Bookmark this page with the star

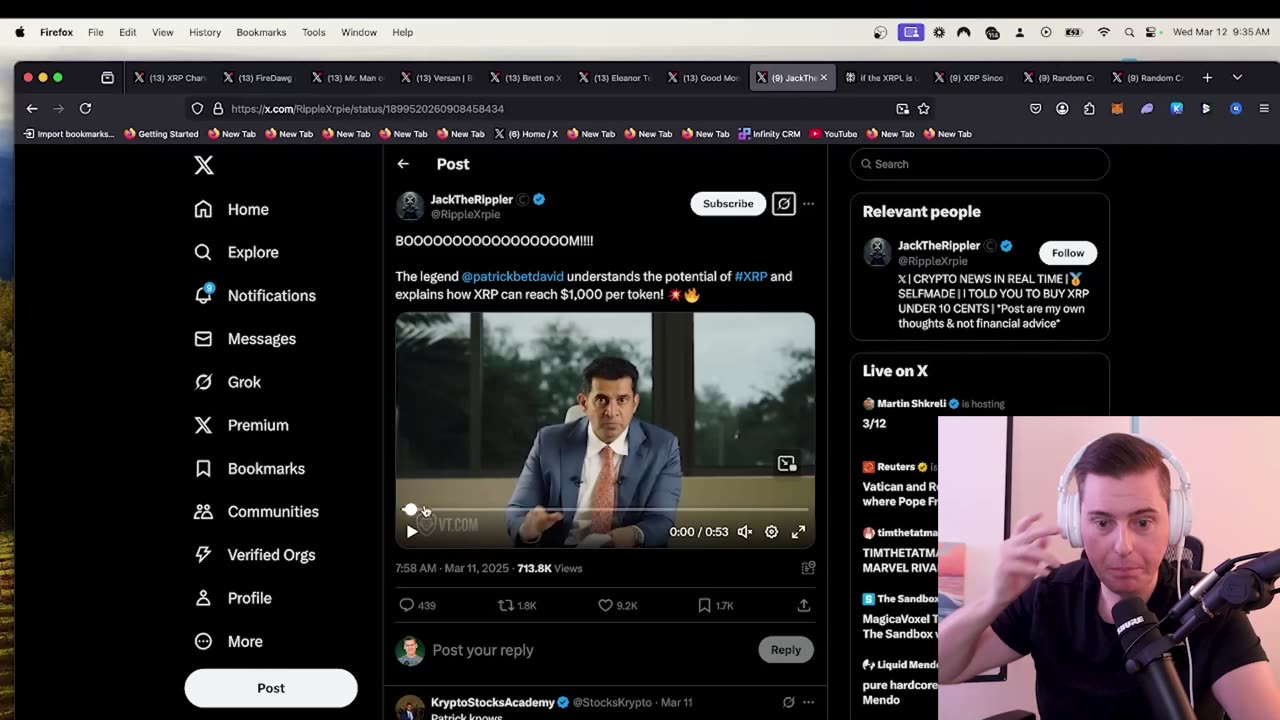click(924, 108)
